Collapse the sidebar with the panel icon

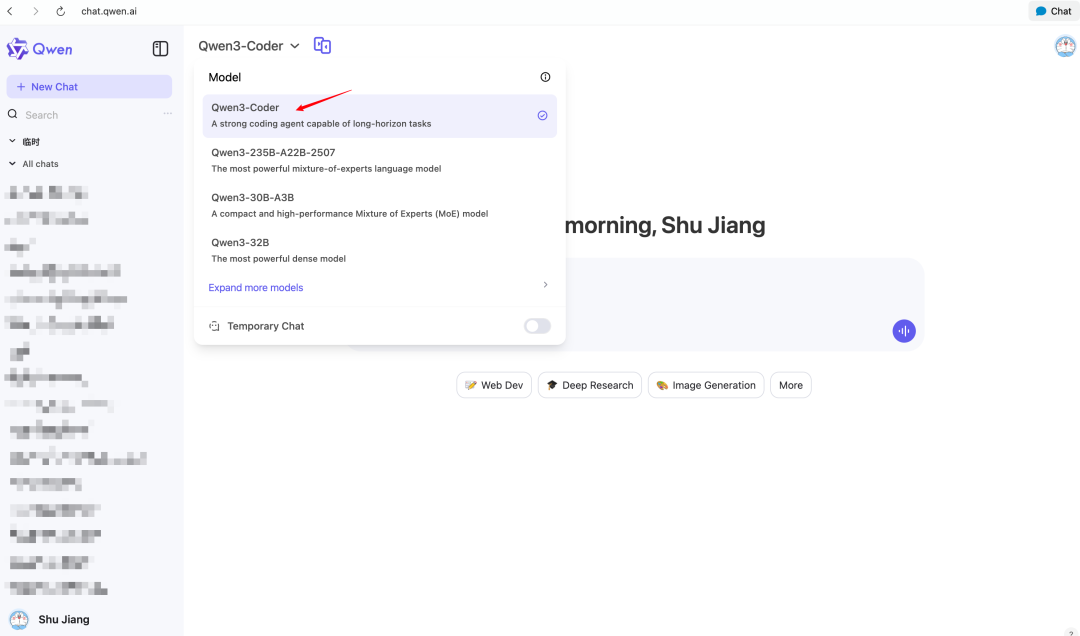pos(160,48)
